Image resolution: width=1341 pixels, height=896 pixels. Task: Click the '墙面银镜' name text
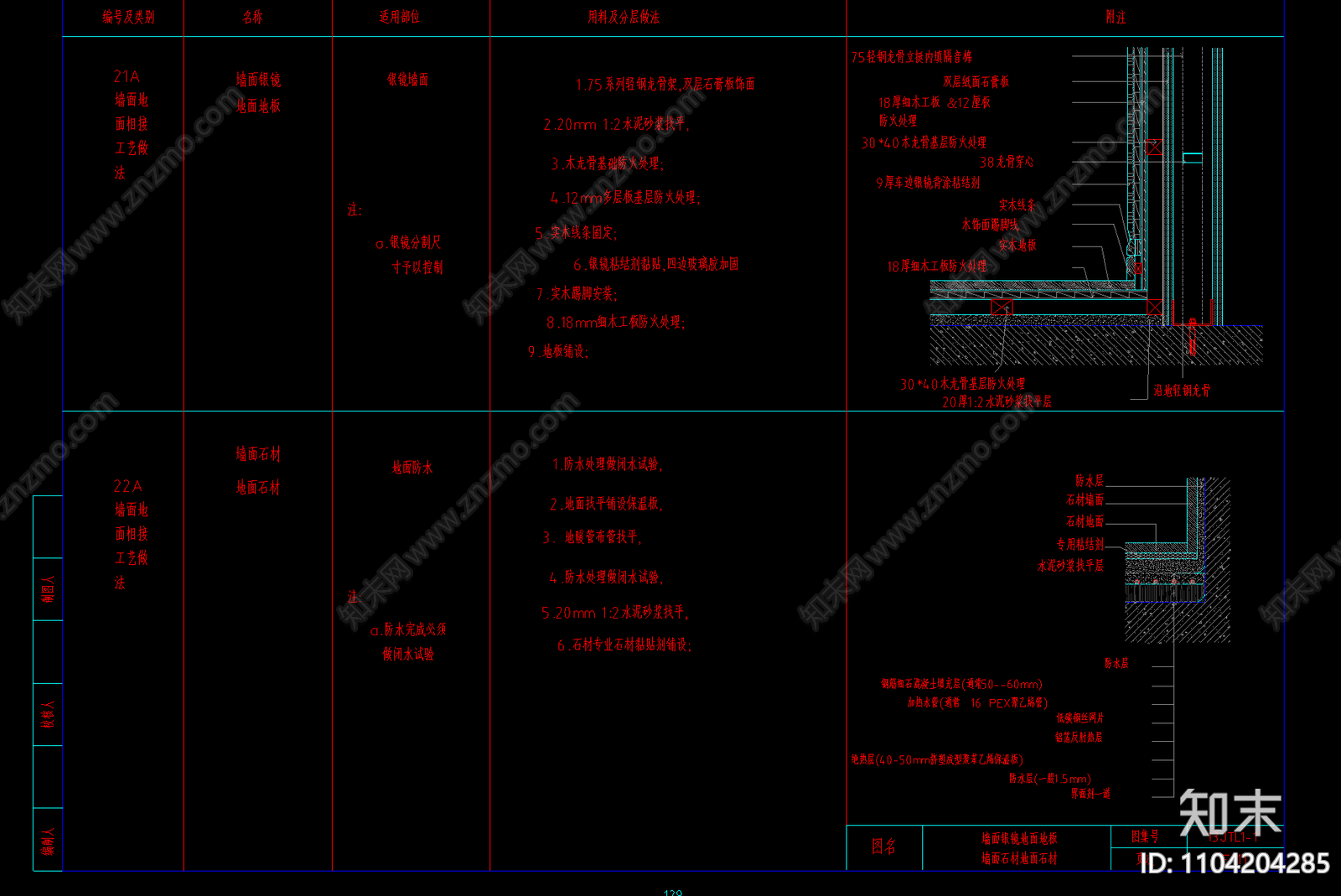258,80
